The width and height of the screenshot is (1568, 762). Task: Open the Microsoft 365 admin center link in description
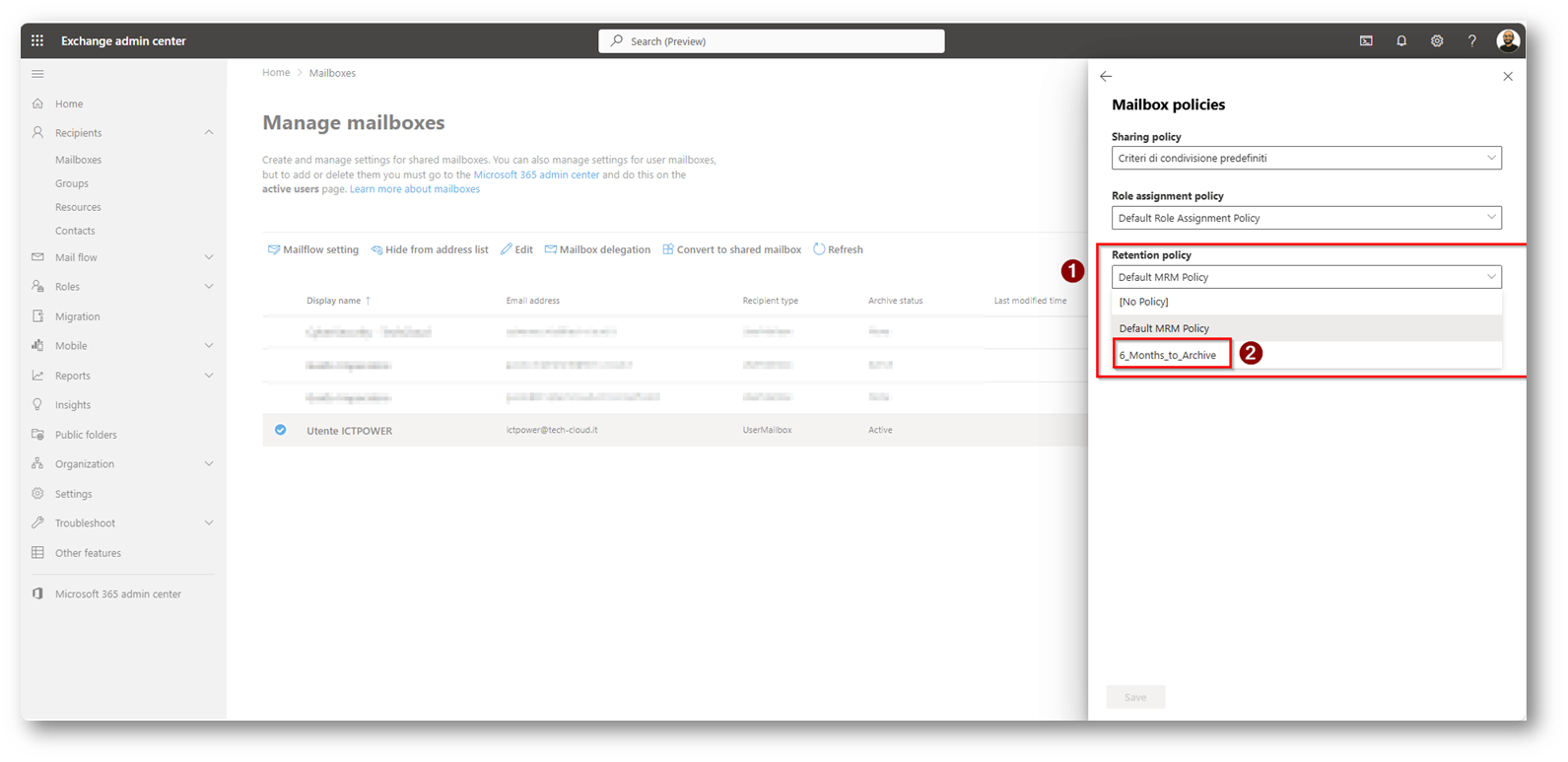[x=536, y=174]
